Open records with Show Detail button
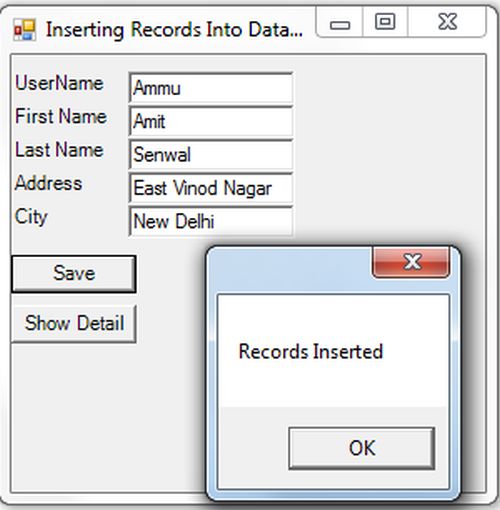500x510 pixels. coord(74,323)
